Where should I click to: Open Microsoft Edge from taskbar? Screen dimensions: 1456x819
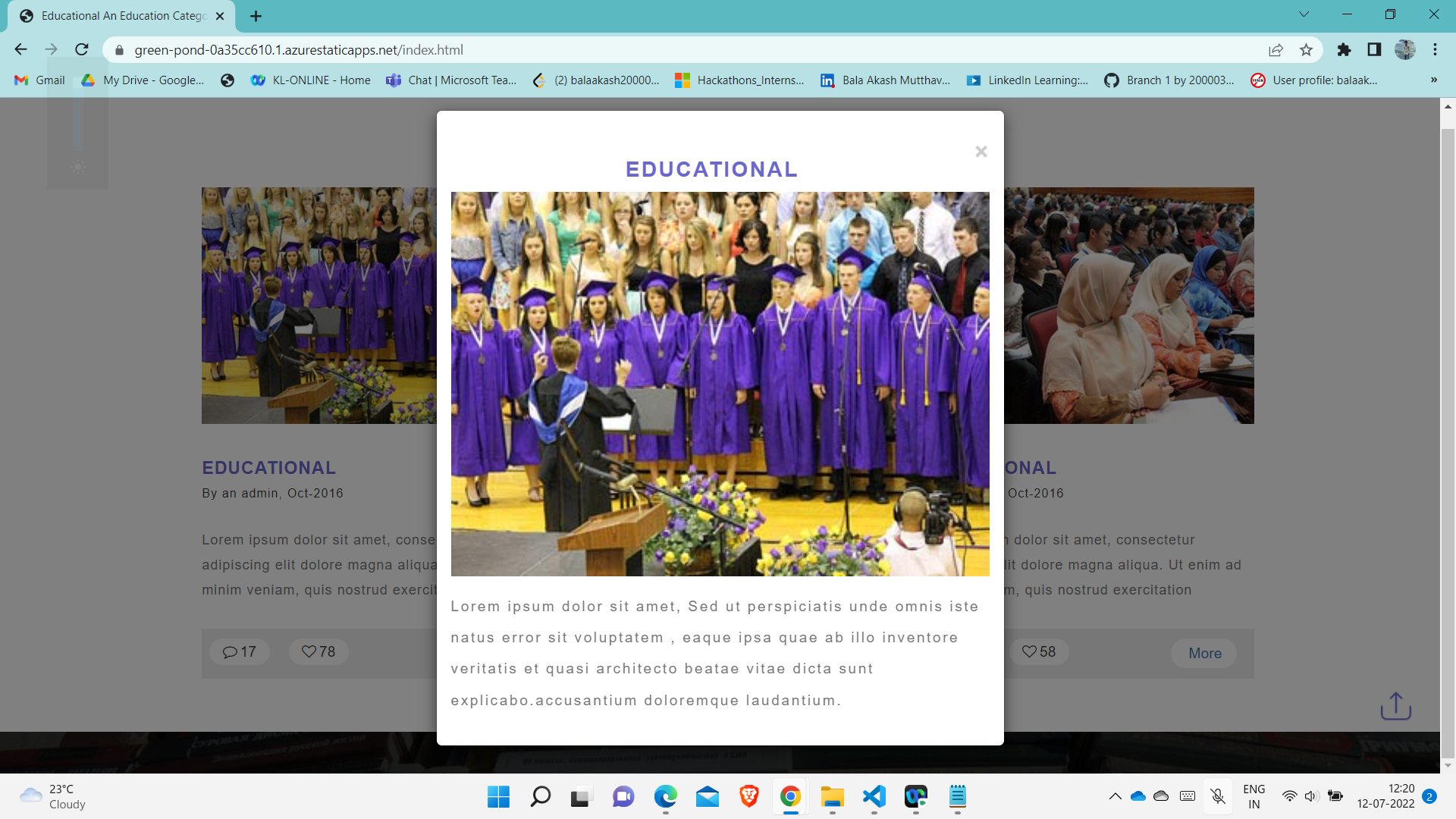665,797
